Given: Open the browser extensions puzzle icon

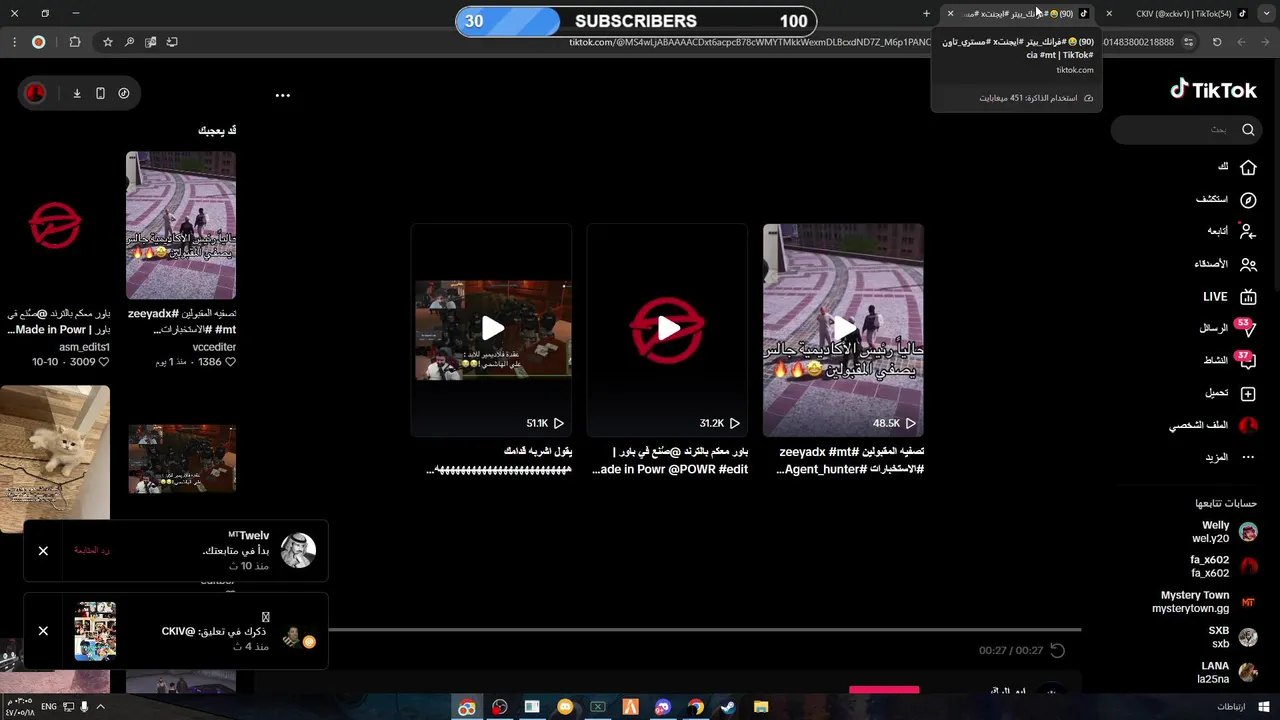Looking at the screenshot, I should 75,42.
